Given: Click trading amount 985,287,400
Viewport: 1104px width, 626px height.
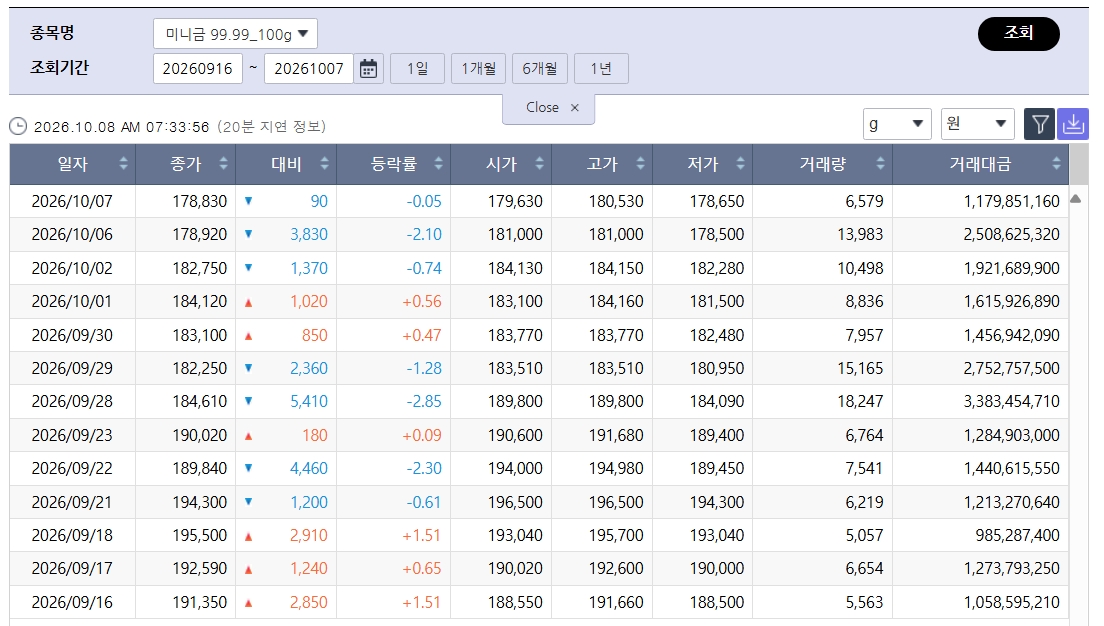Looking at the screenshot, I should click(1017, 535).
